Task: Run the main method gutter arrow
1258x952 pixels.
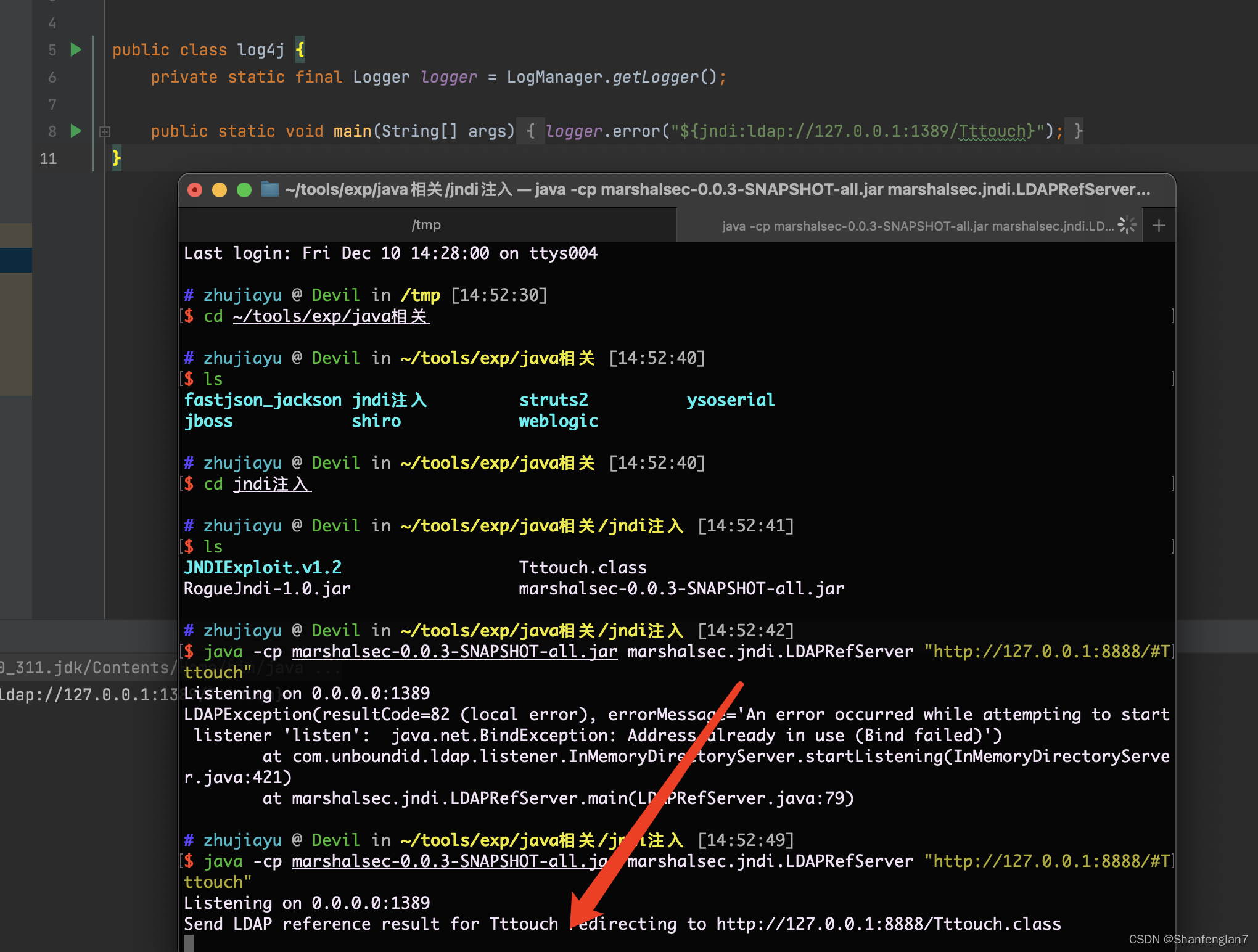Action: 76,131
